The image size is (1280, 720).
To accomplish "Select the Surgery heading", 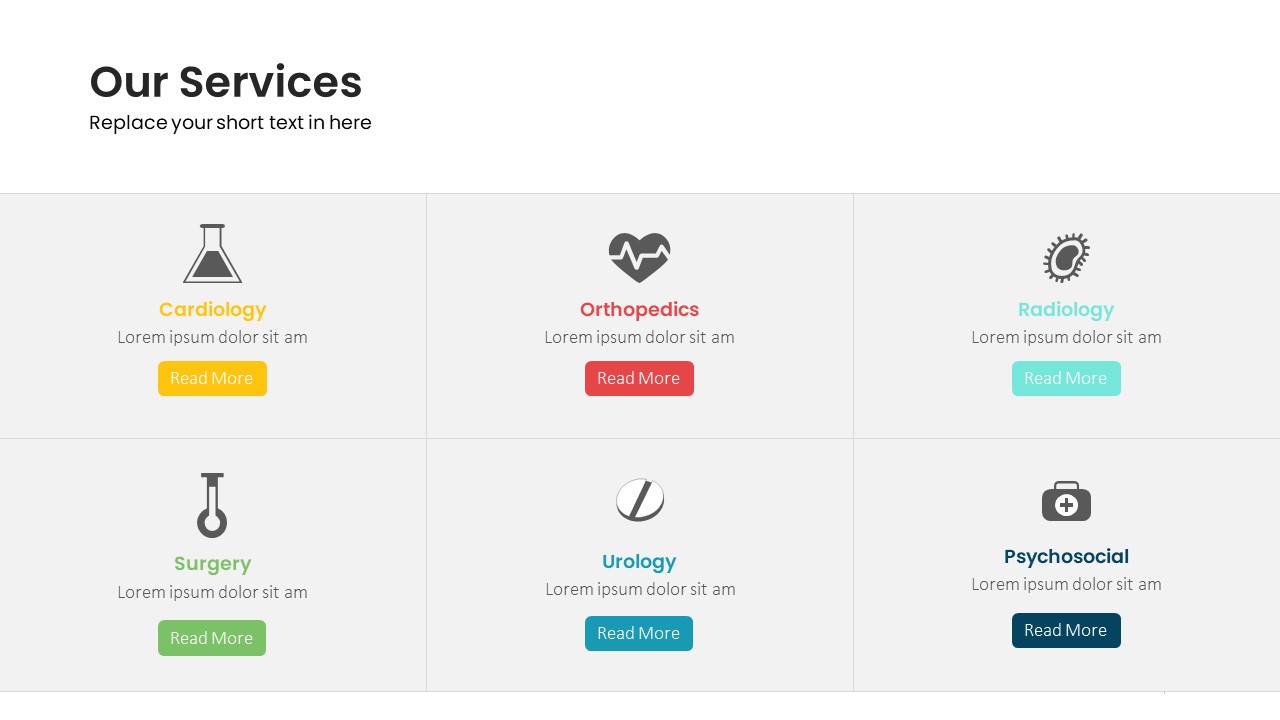I will [x=212, y=564].
